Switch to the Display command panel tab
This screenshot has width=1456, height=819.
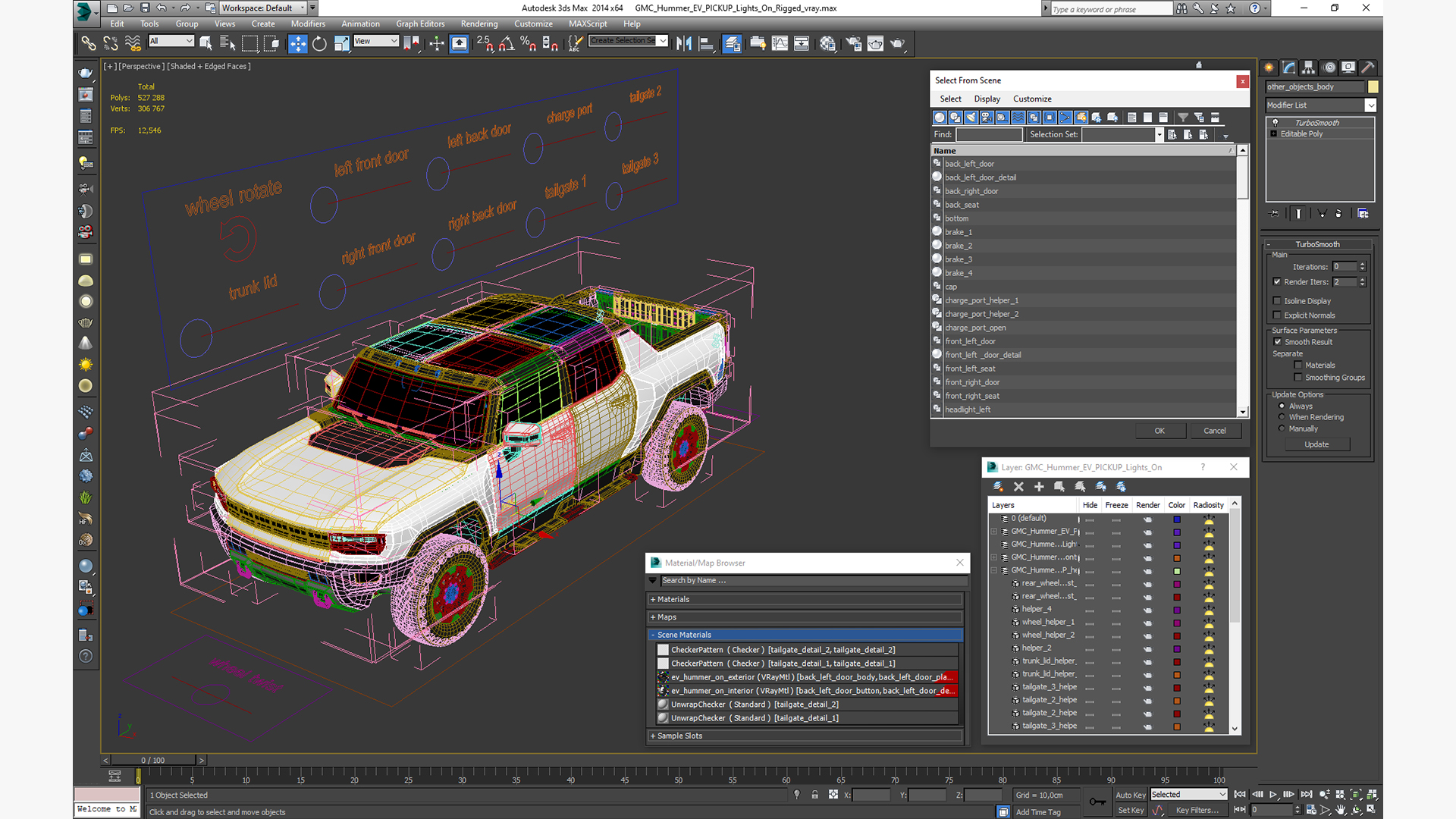(x=1348, y=67)
